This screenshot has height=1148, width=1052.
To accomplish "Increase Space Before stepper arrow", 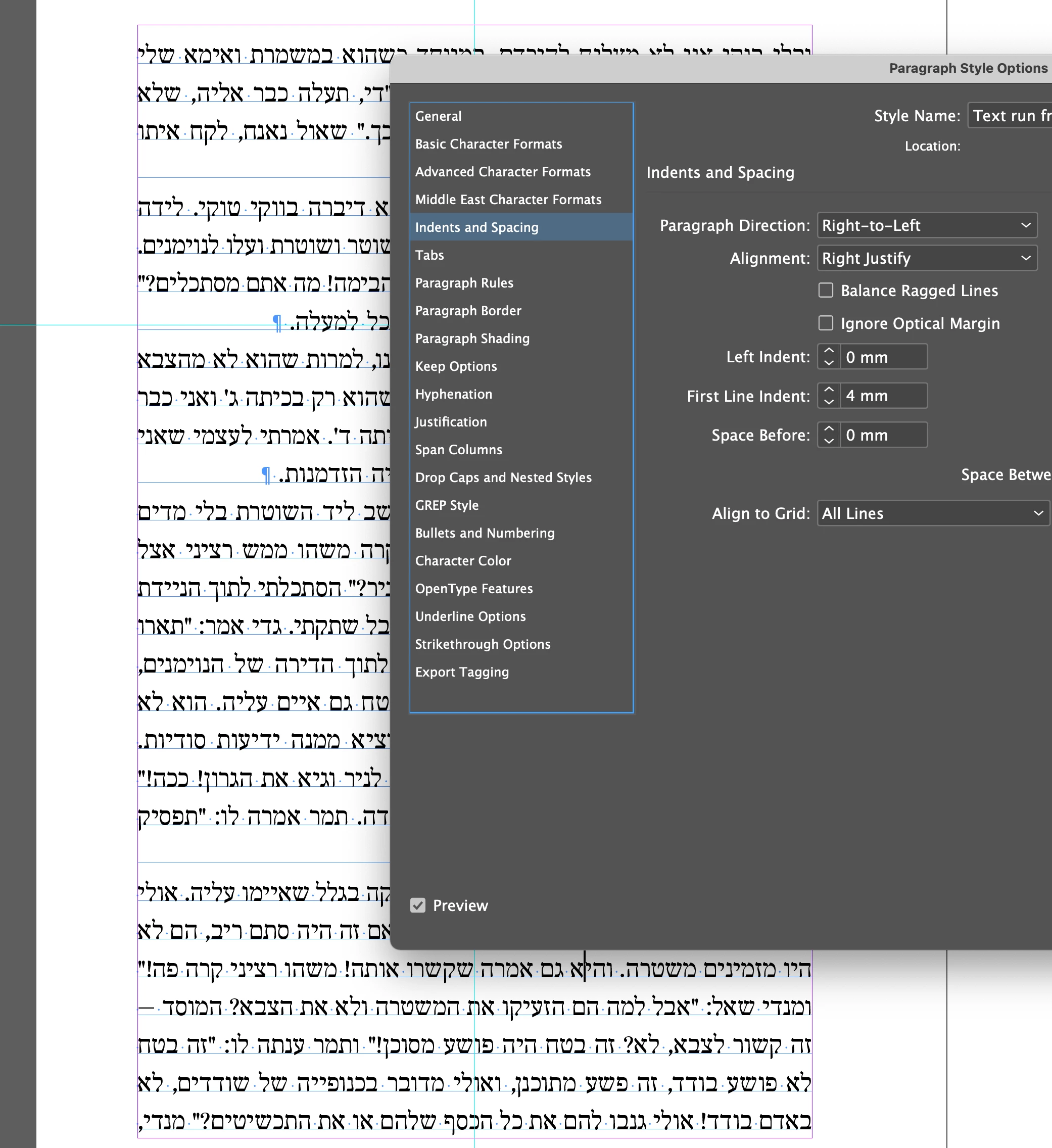I will 829,429.
